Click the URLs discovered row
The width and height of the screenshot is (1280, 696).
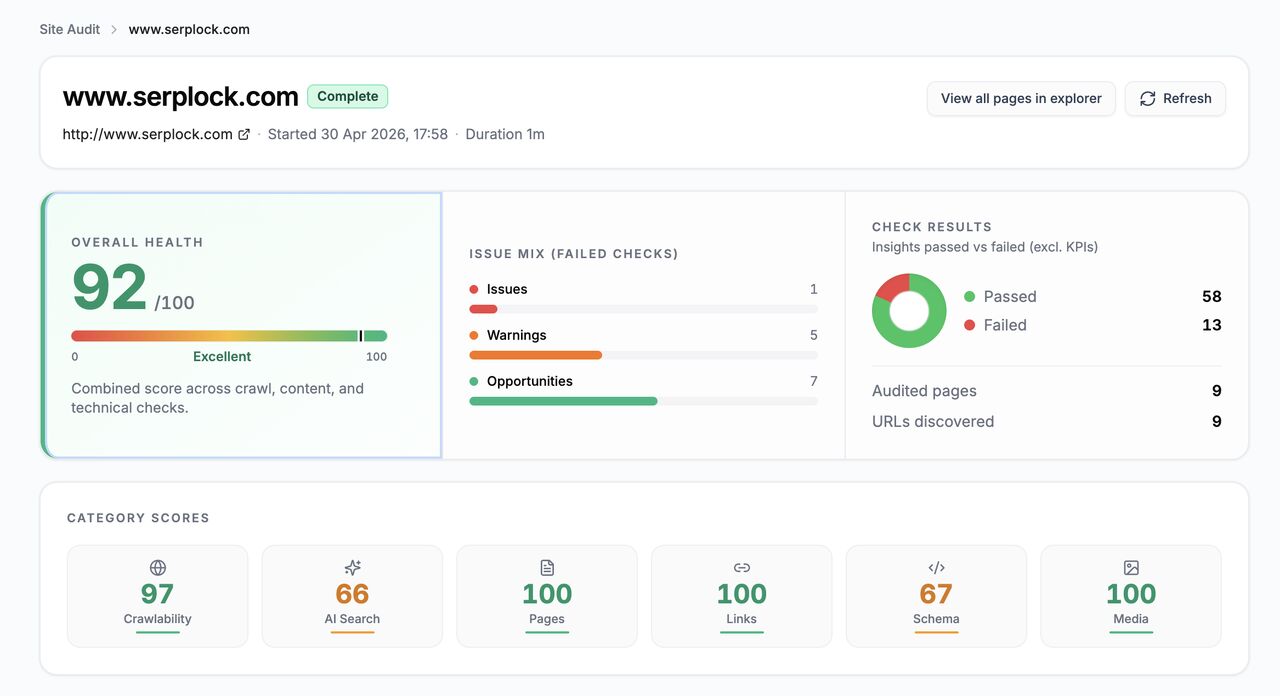pyautogui.click(x=1047, y=421)
